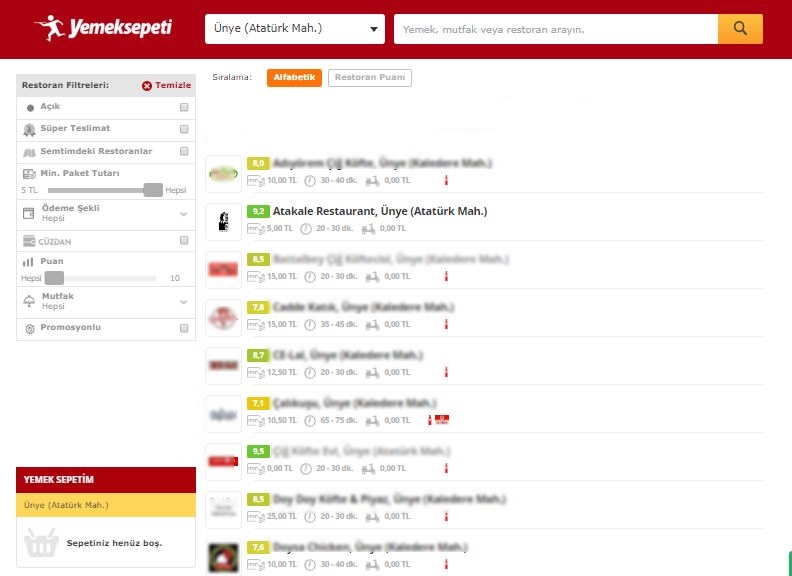The image size is (792, 576).
Task: Enable the Promosyonlu checkbox
Action: [x=184, y=328]
